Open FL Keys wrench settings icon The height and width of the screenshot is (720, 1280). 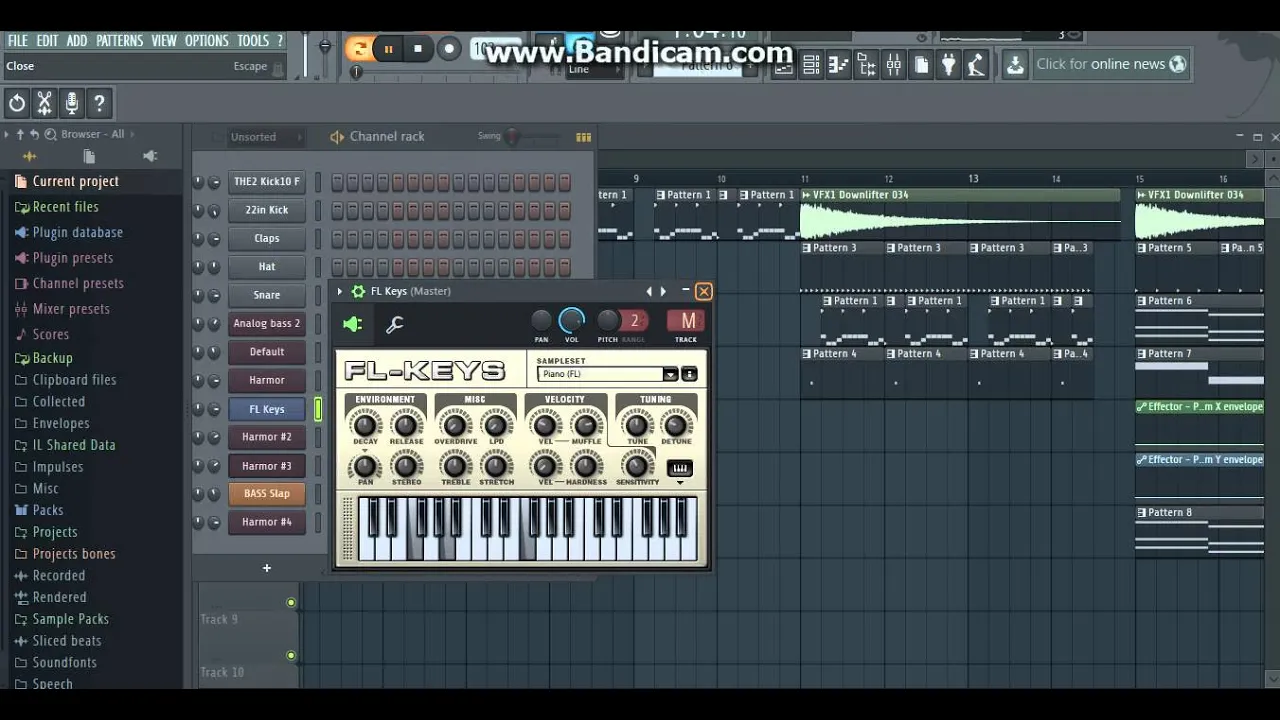(x=395, y=323)
